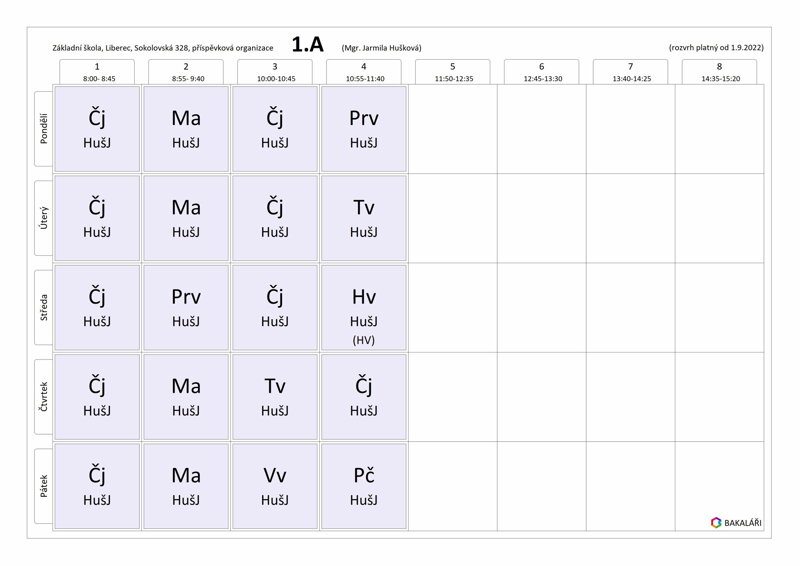The height and width of the screenshot is (566, 800).
Task: Select period 8 header 14:35-15:20
Action: pyautogui.click(x=719, y=72)
